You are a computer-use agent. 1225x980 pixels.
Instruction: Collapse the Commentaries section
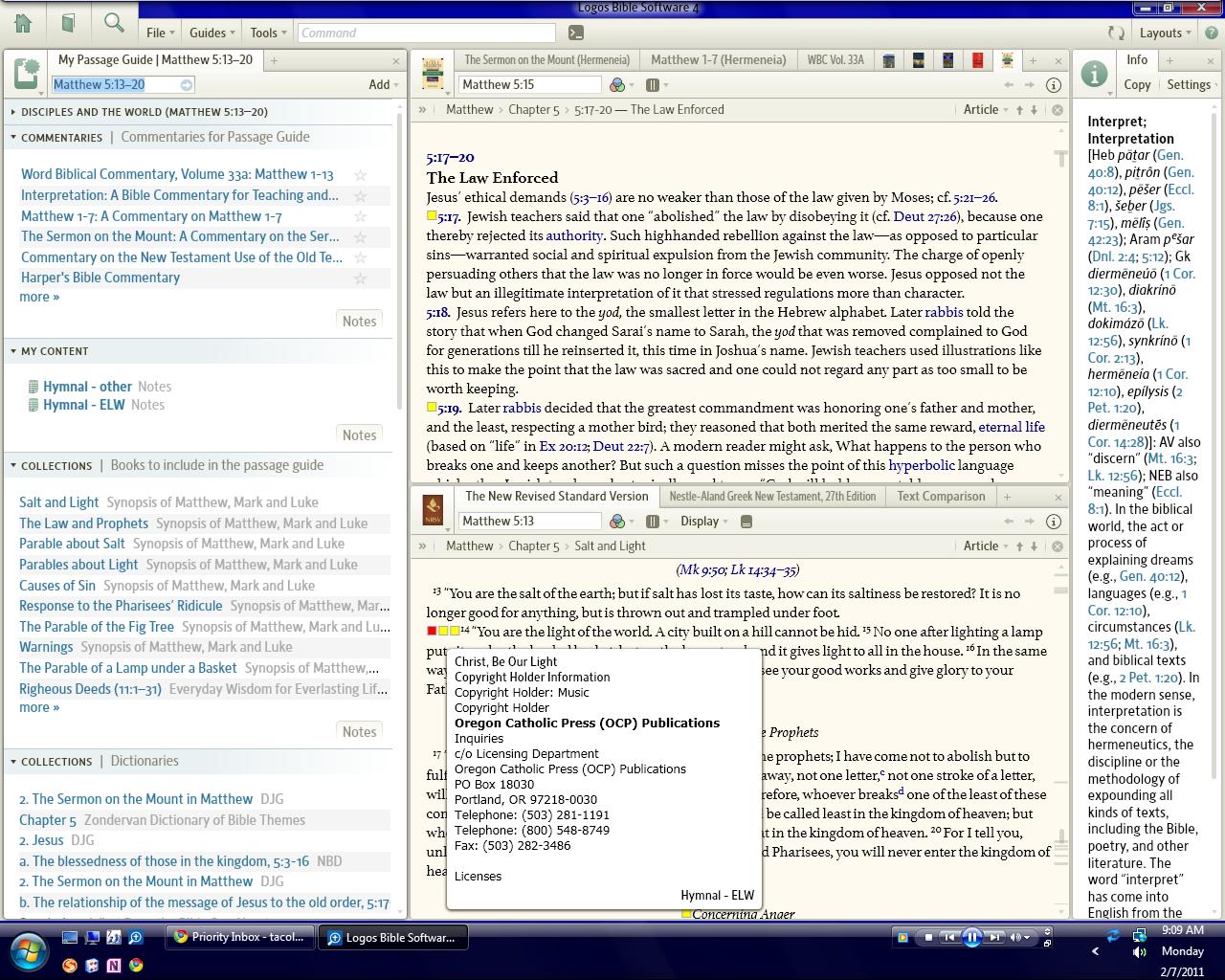click(13, 138)
